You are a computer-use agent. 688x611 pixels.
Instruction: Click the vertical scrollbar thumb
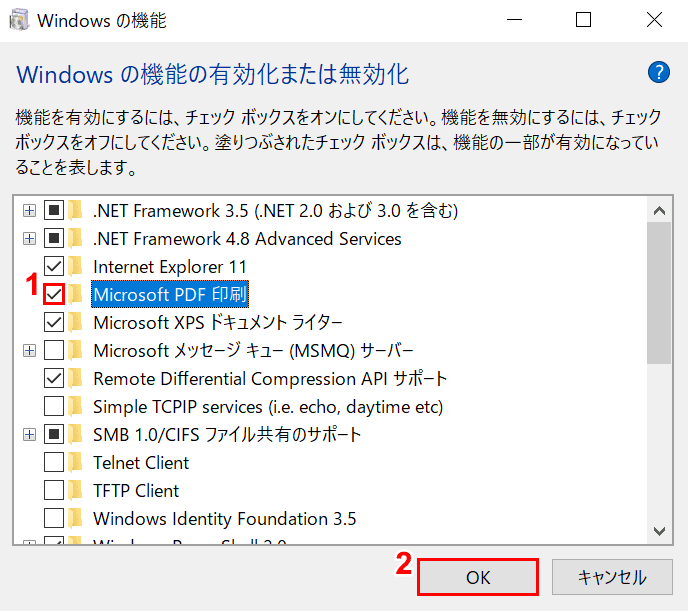coord(659,293)
